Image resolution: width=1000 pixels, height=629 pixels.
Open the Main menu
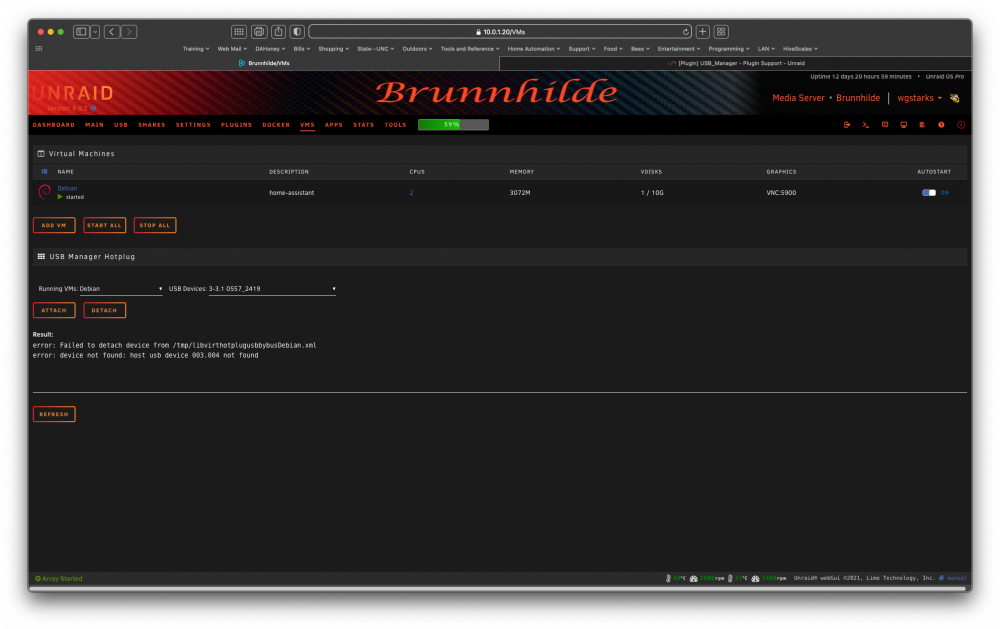94,125
